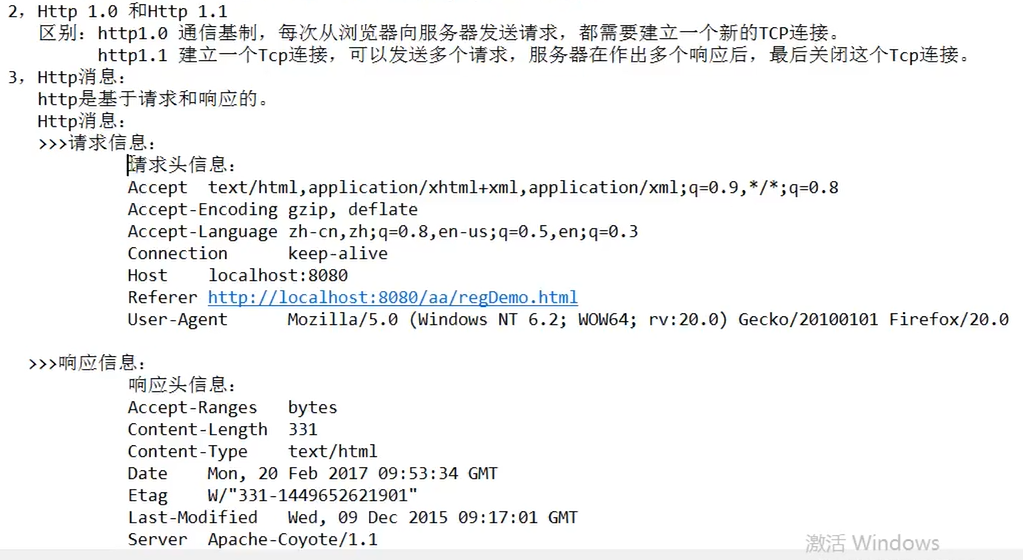This screenshot has height=560, width=1023.
Task: Click the 'http是基于请求和响应的' sentence
Action: pos(154,99)
